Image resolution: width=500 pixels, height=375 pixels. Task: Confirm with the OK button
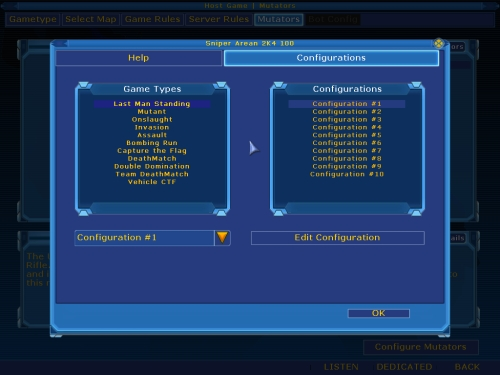coord(379,313)
